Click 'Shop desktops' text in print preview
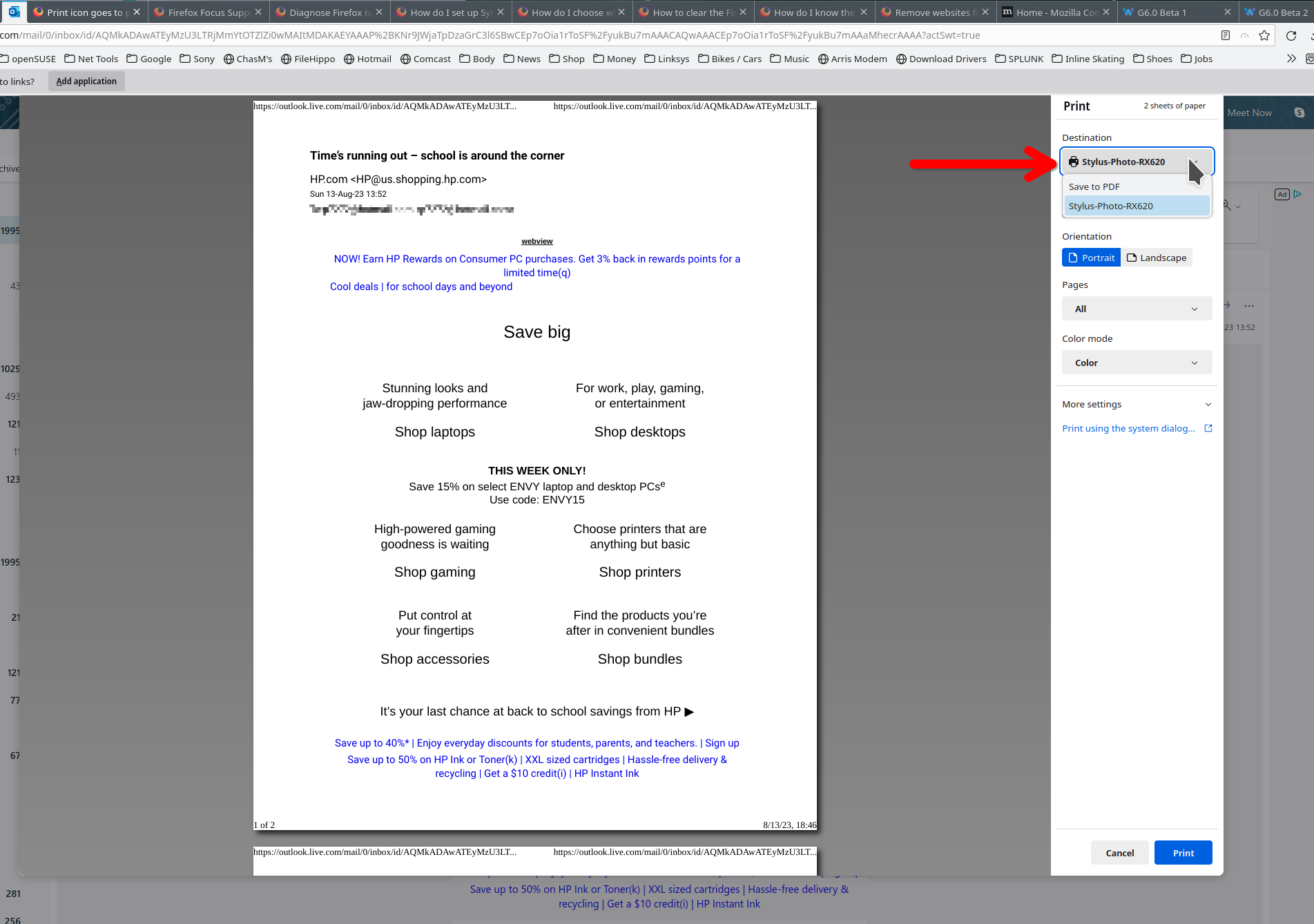The height and width of the screenshot is (924, 1314). [640, 432]
